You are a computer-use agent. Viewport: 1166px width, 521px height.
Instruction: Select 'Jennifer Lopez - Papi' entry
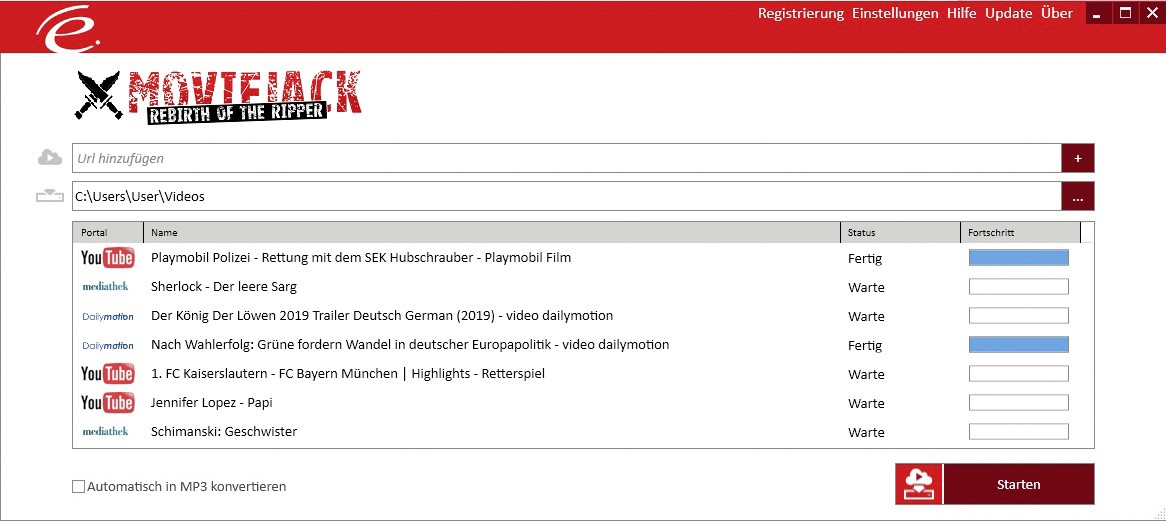212,403
